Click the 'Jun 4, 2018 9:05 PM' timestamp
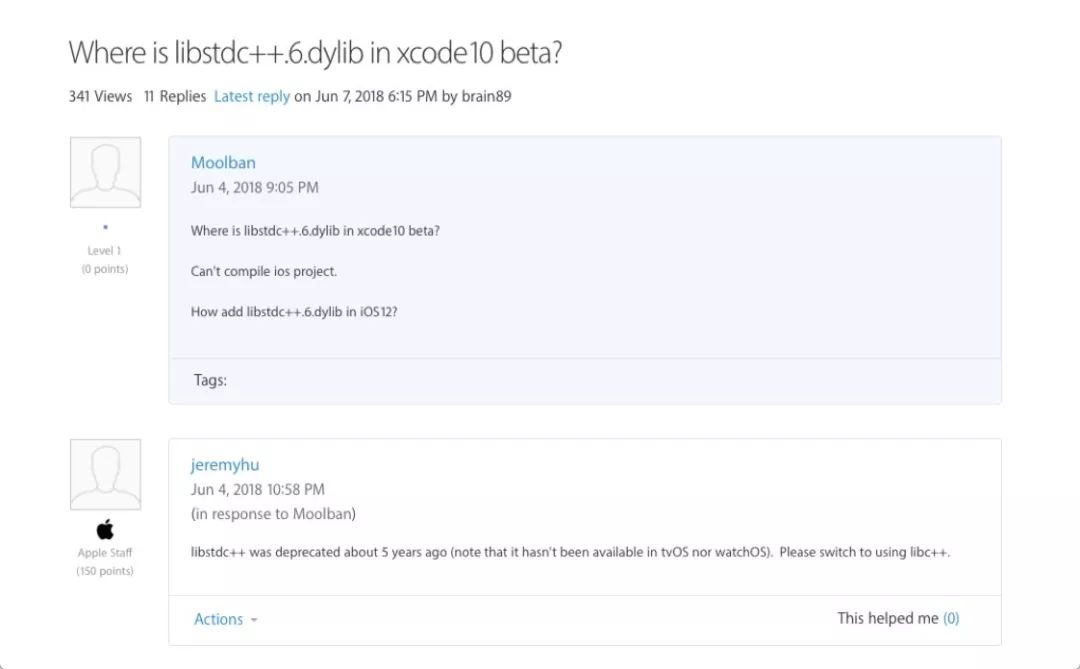 coord(255,187)
